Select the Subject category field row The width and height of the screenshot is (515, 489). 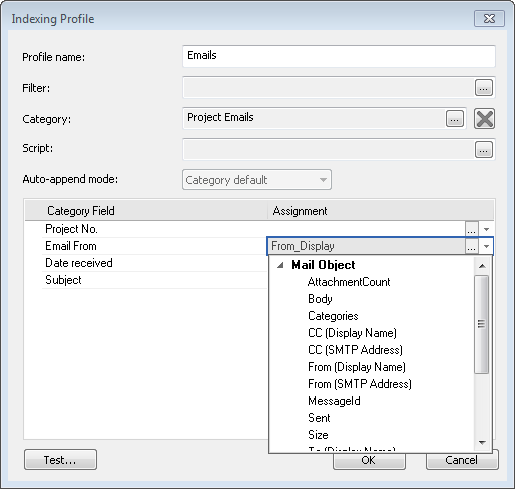click(x=154, y=280)
